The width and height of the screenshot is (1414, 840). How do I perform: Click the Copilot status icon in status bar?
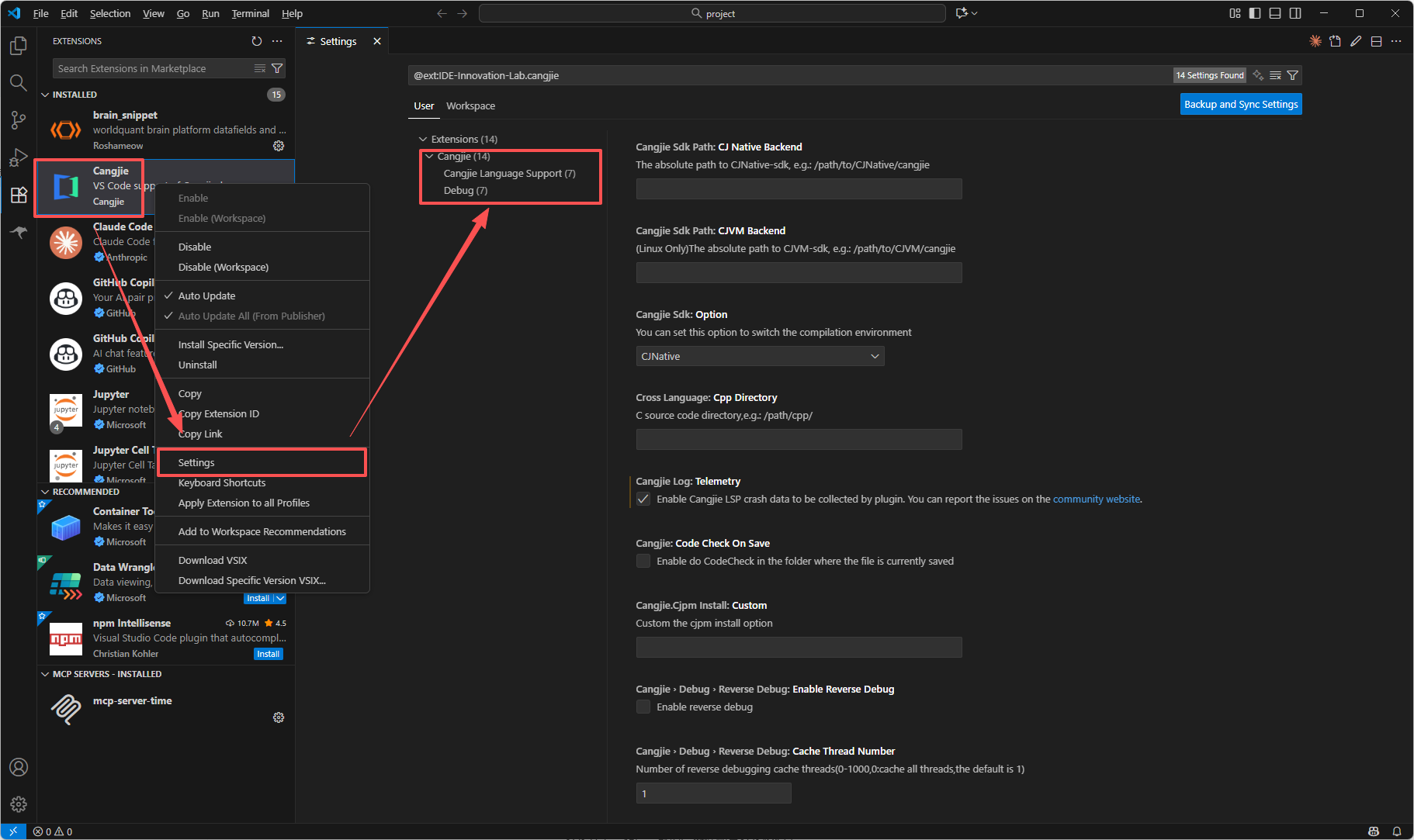1374,831
